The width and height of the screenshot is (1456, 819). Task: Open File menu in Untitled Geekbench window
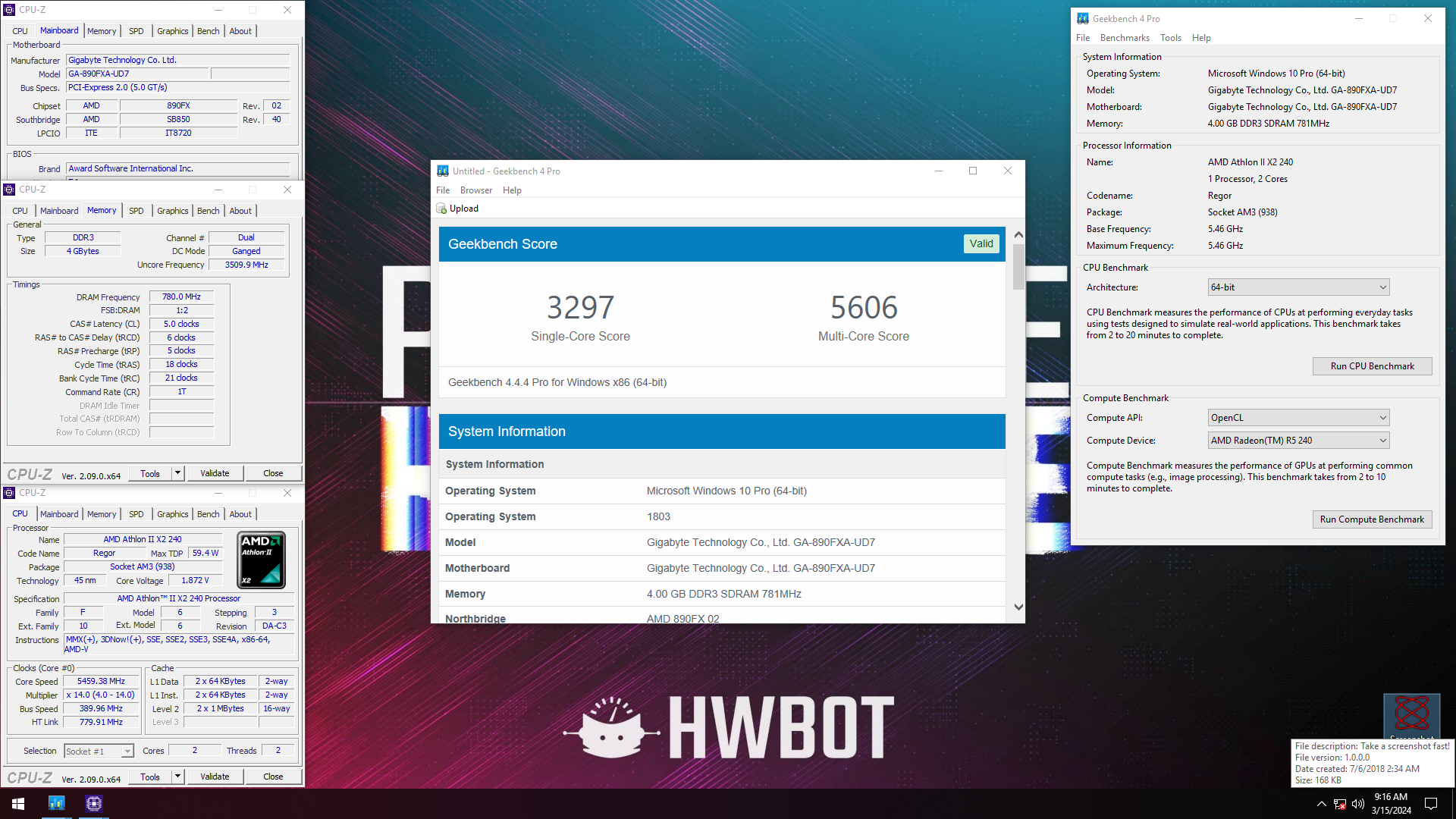443,190
